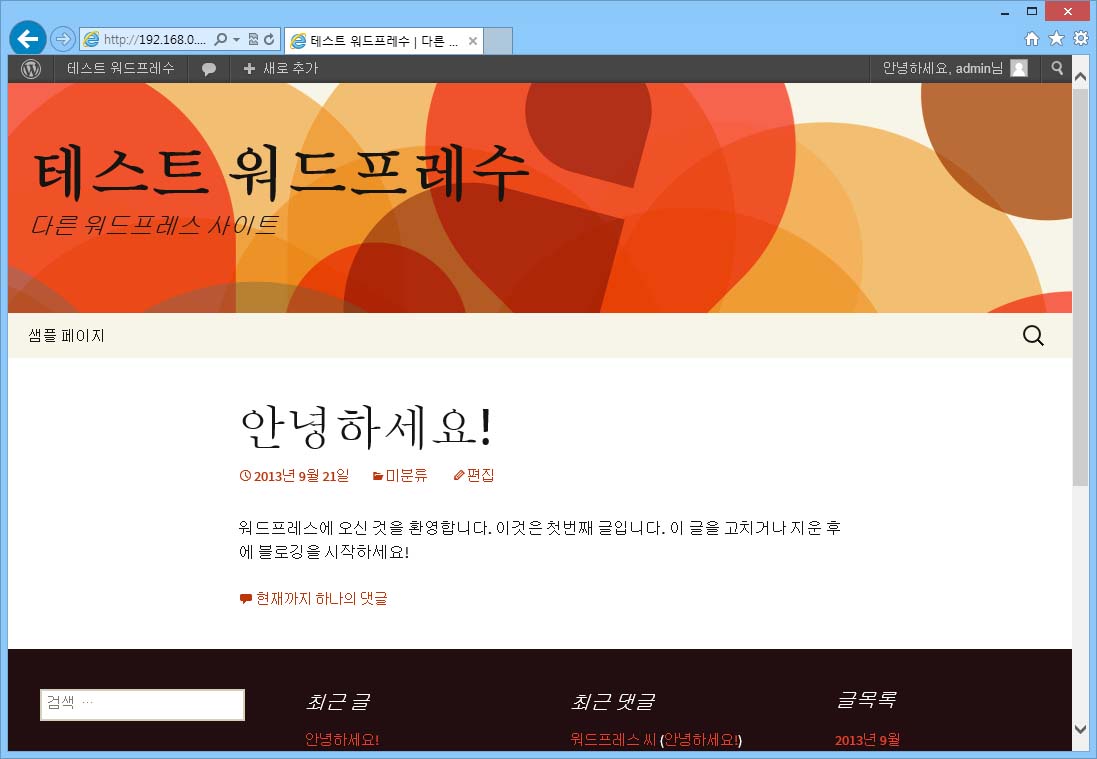The width and height of the screenshot is (1097, 759).
Task: Open the search icon in the admin bar
Action: [1057, 68]
